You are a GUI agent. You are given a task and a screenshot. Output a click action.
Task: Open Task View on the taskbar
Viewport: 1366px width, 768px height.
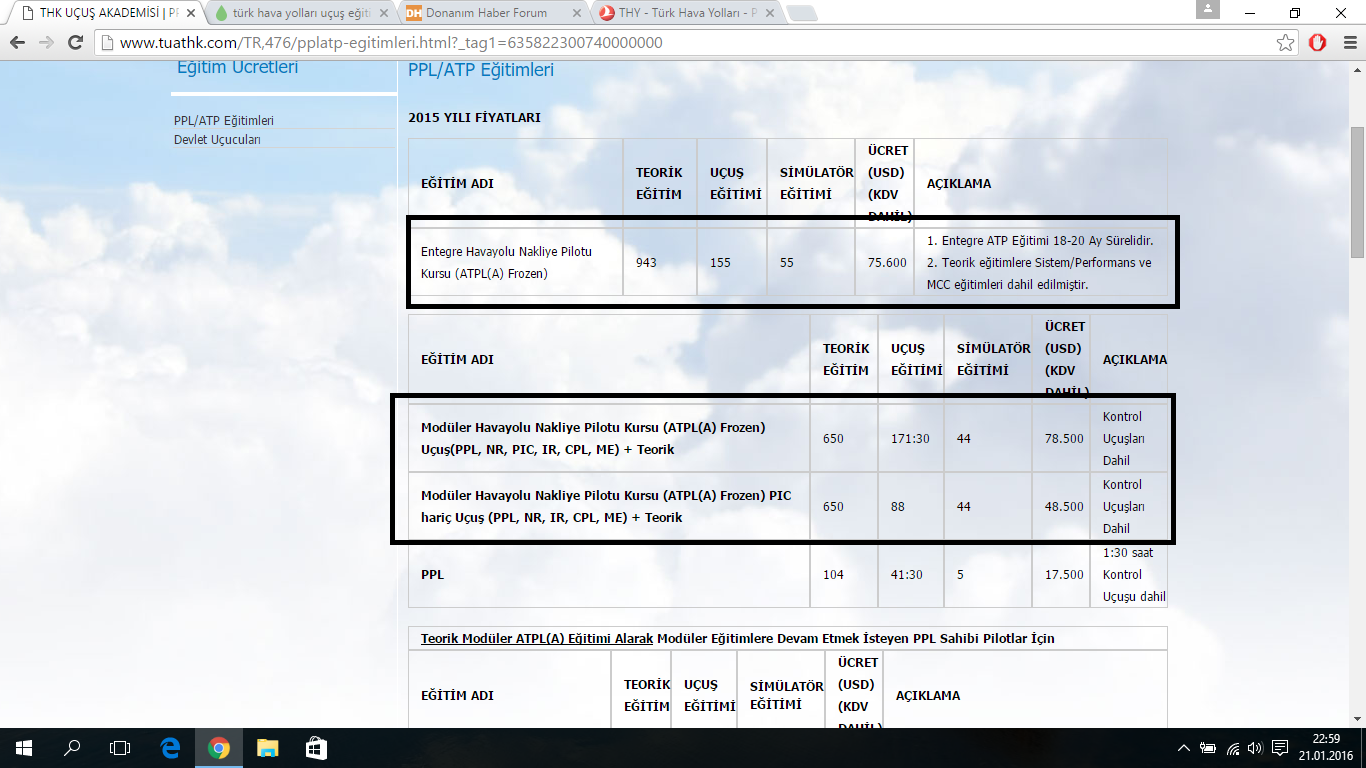[x=120, y=748]
